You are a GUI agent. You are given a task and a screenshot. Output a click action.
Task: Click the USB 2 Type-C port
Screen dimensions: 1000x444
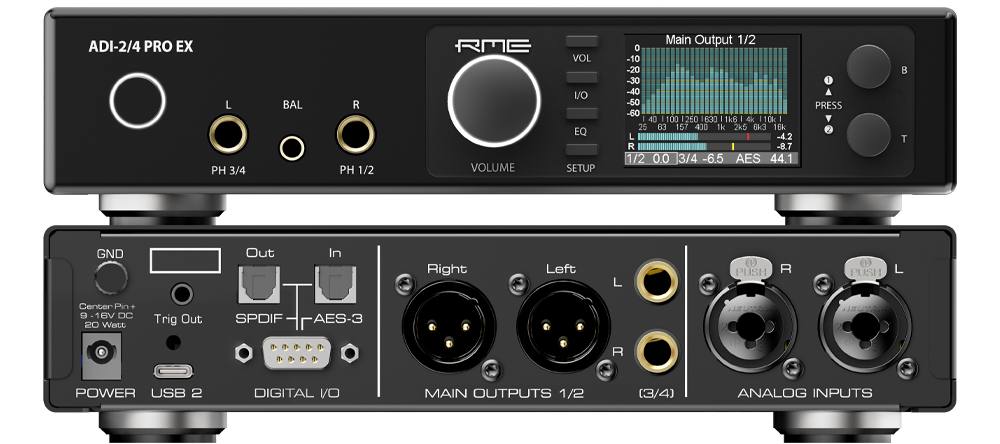pyautogui.click(x=173, y=371)
